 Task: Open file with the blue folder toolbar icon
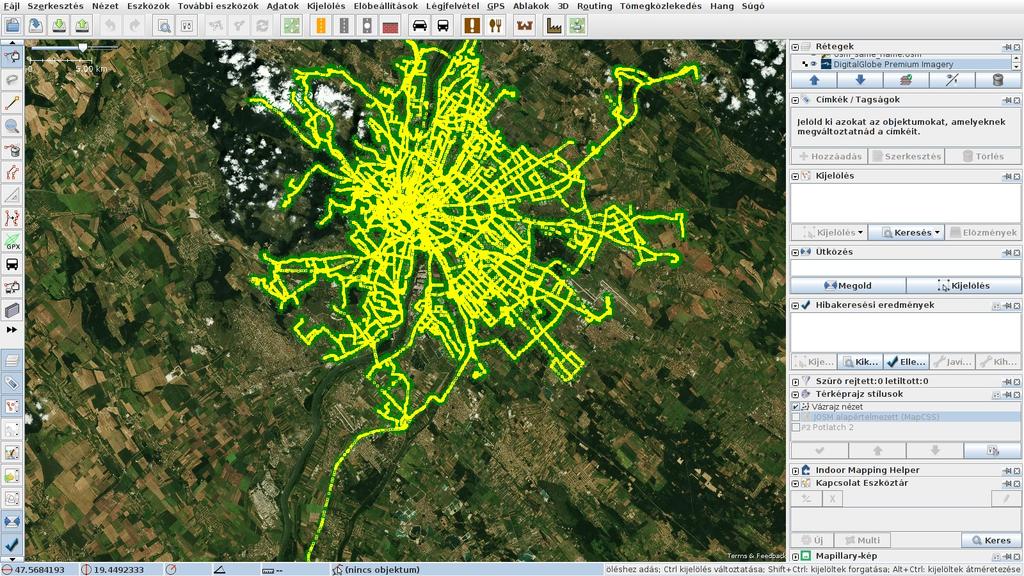pos(12,25)
